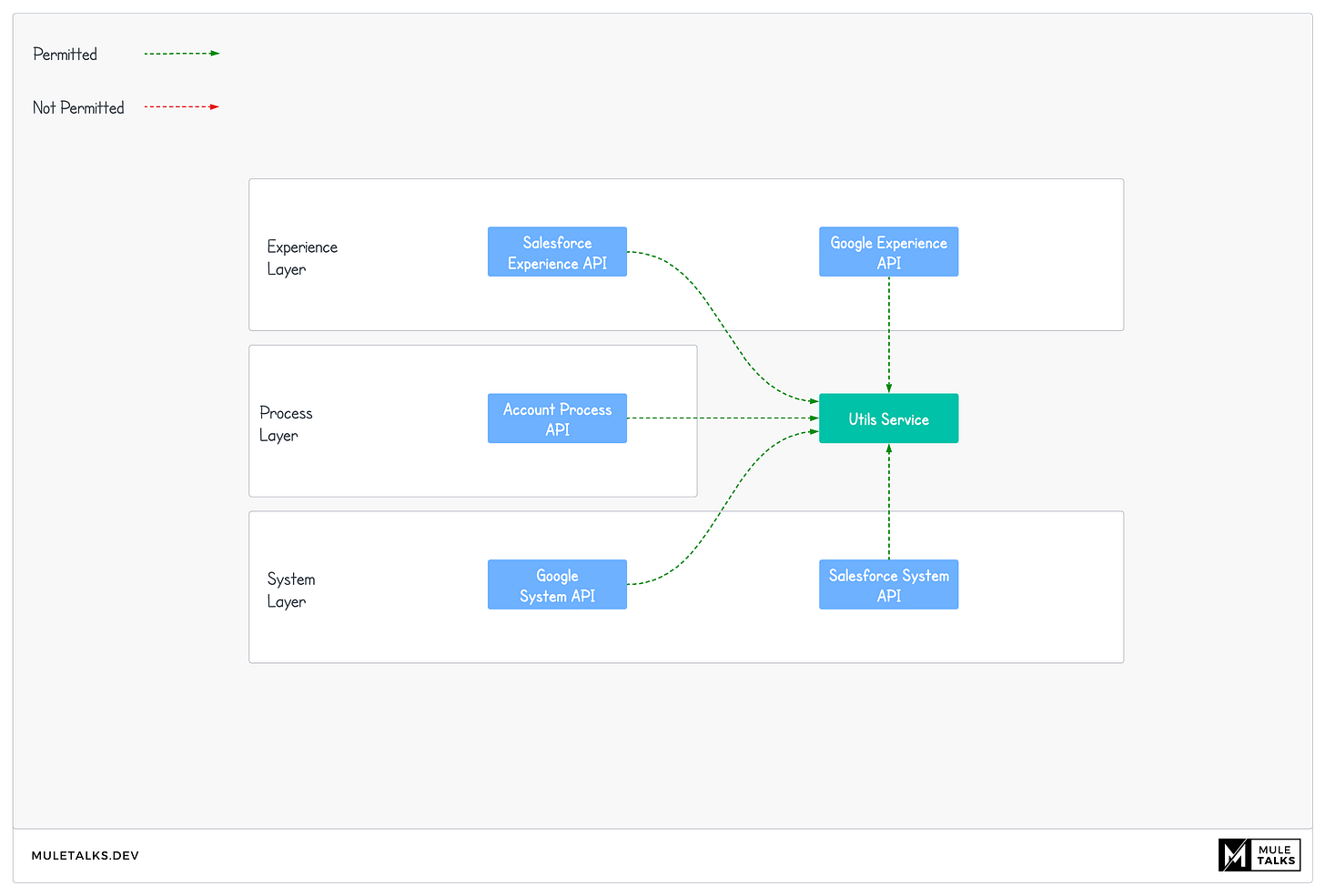Image resolution: width=1325 pixels, height=896 pixels.
Task: Click the Permitted legend text
Action: pyautogui.click(x=65, y=55)
